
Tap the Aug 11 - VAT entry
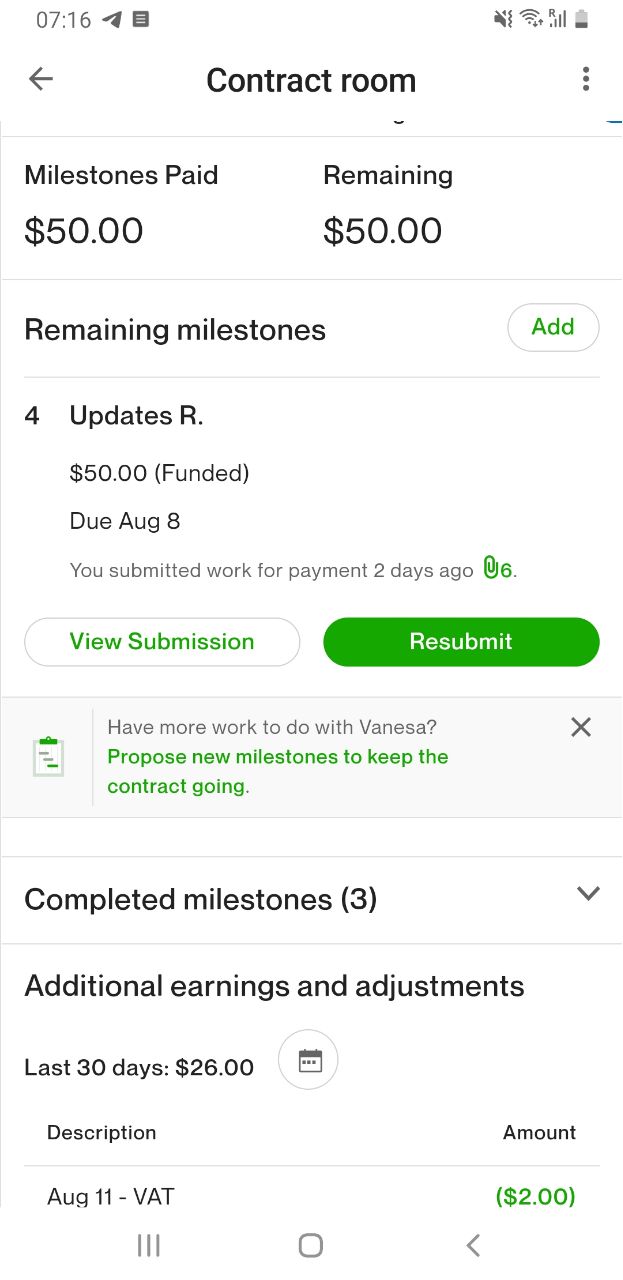111,1196
